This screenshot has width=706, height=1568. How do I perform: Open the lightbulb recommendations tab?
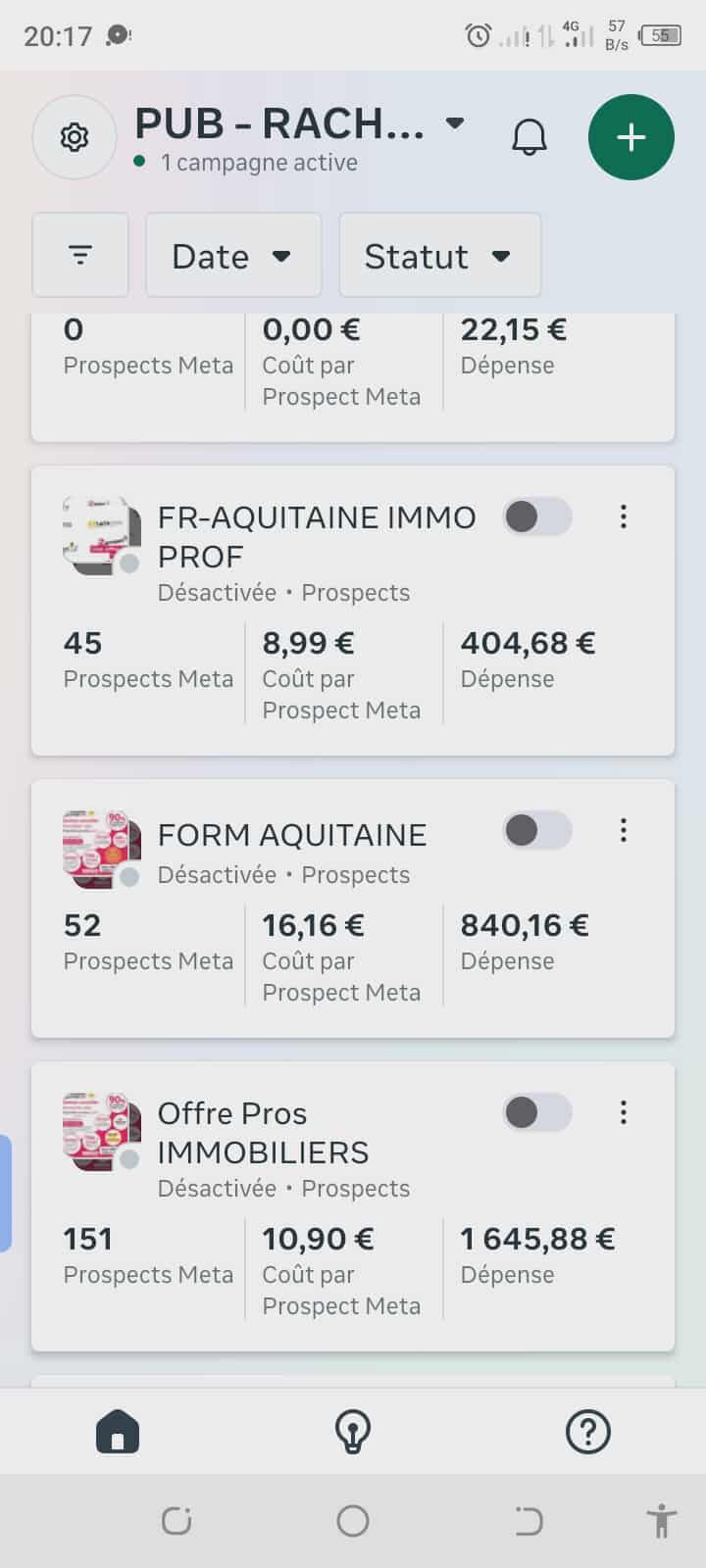coord(353,1432)
